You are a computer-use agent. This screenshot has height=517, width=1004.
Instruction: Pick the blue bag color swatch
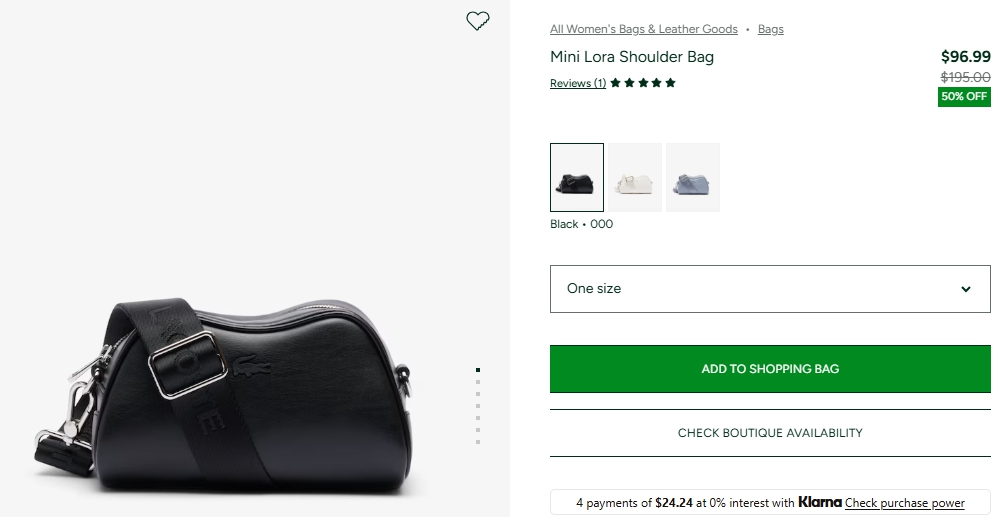(693, 178)
